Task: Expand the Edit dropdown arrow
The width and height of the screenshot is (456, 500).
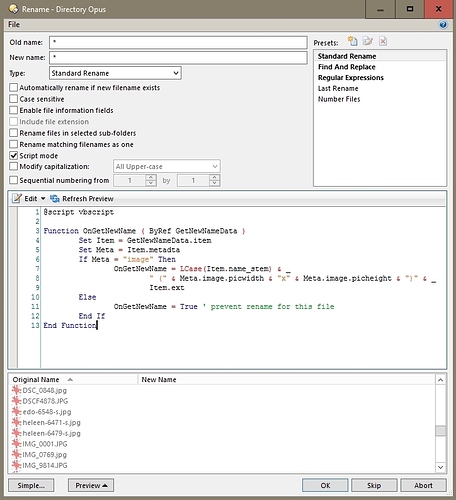Action: 43,199
